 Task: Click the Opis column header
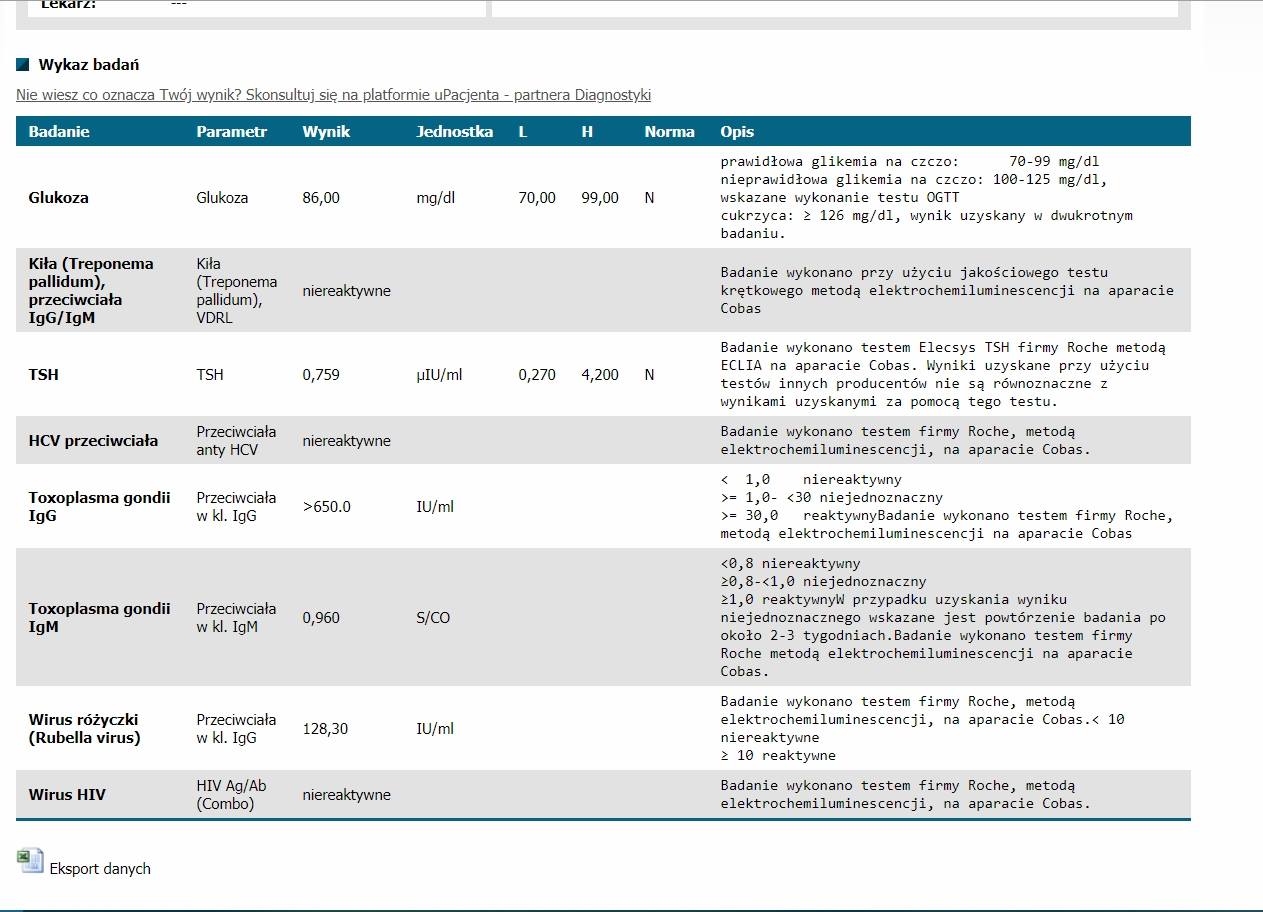click(x=737, y=132)
